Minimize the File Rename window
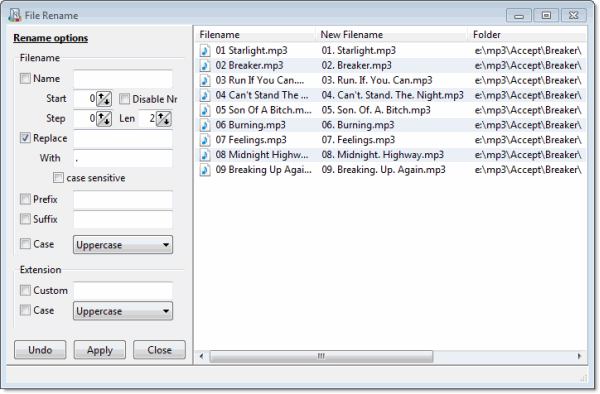 coord(519,15)
